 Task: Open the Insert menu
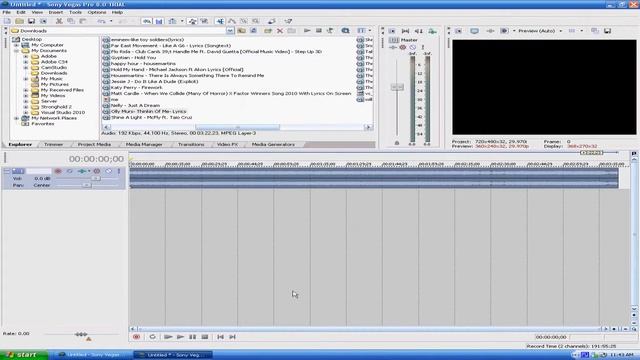click(56, 12)
